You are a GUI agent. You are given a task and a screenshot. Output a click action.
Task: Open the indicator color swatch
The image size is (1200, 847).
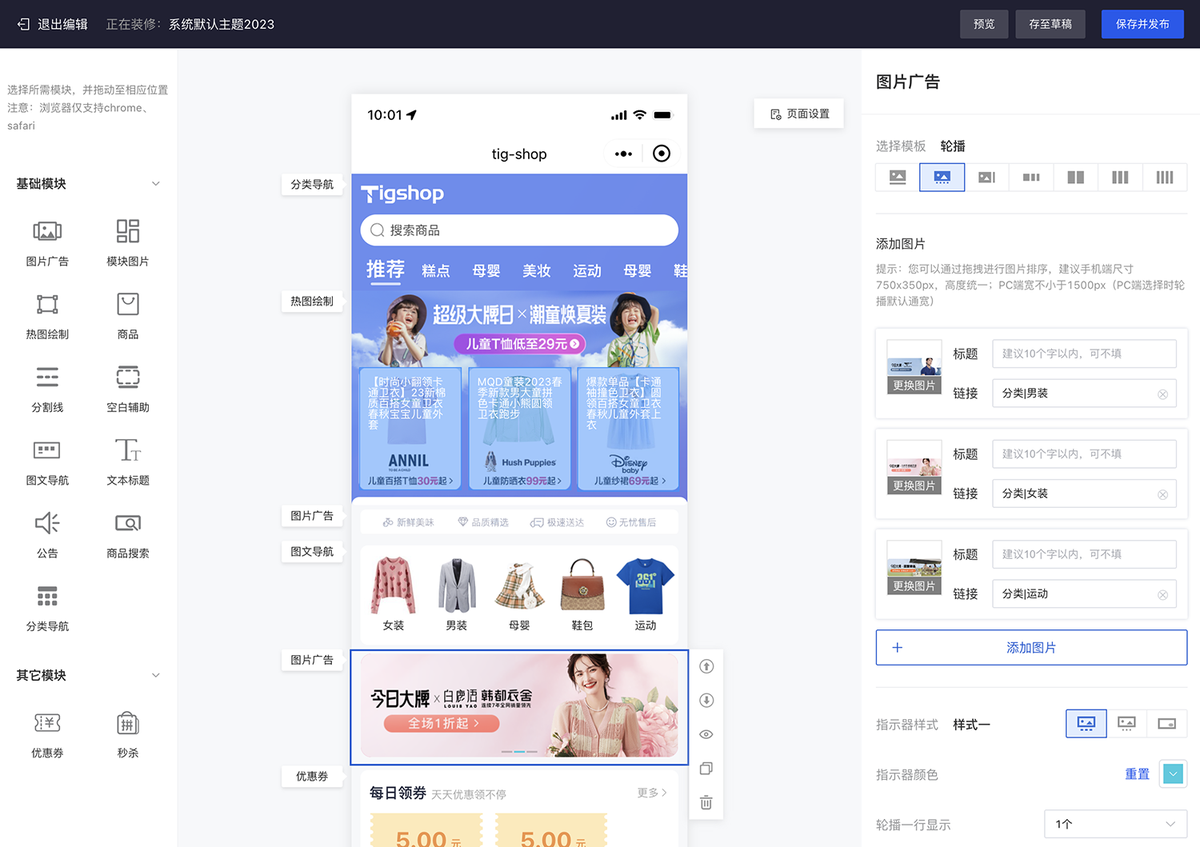[x=1173, y=774]
